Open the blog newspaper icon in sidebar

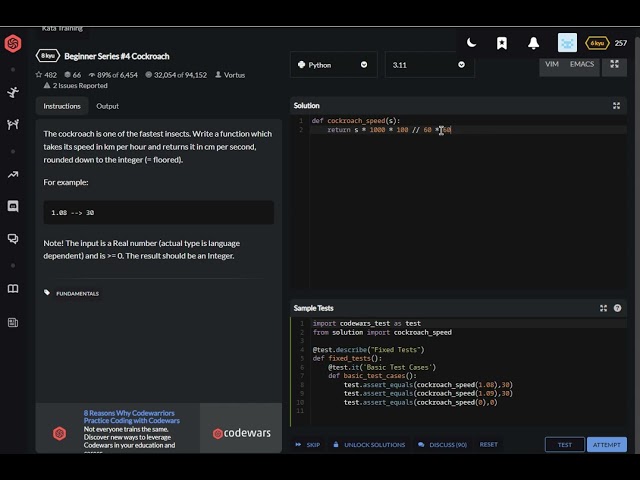click(x=13, y=322)
